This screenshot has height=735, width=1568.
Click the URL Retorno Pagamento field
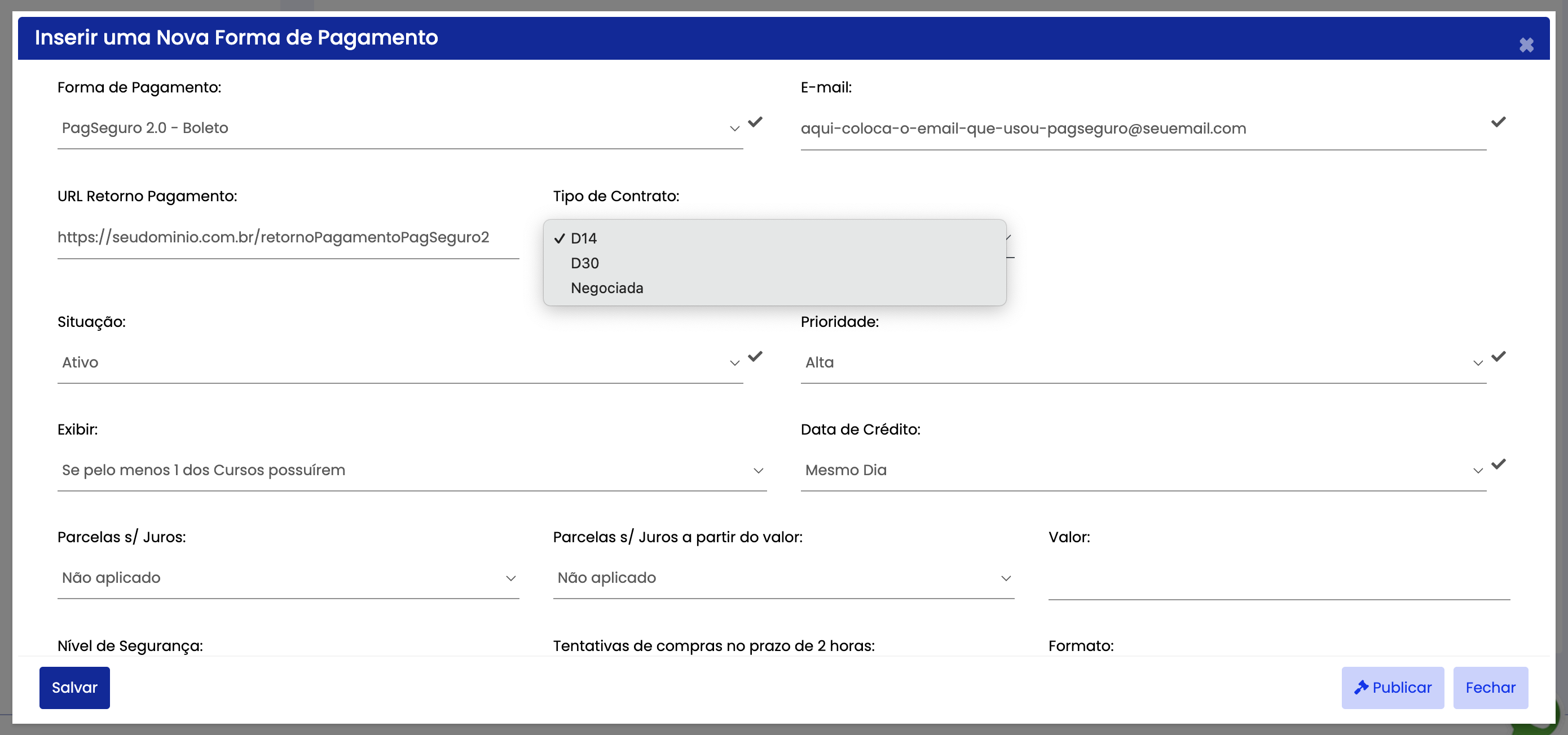point(288,237)
